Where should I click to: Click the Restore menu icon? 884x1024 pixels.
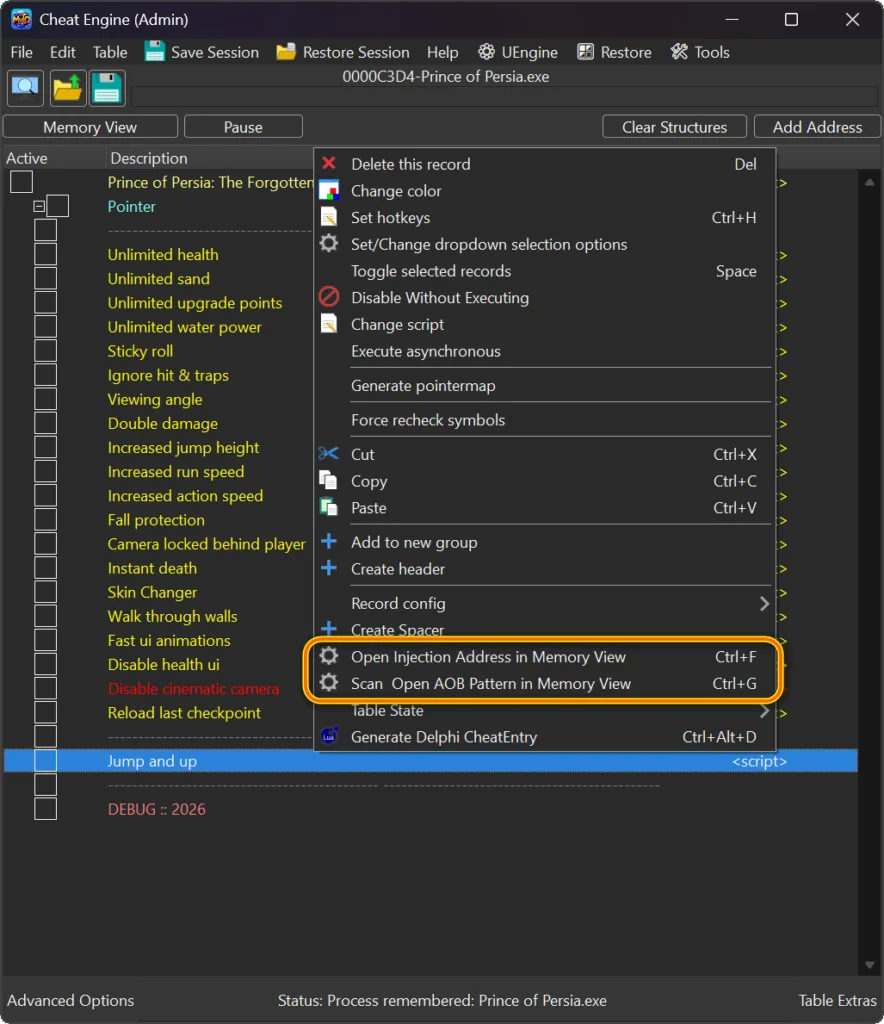coord(586,52)
